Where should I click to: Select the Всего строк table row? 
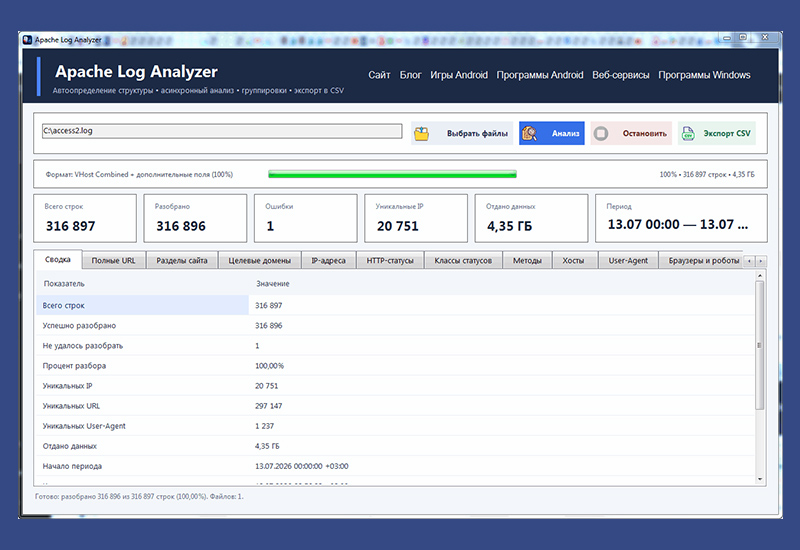pos(395,305)
